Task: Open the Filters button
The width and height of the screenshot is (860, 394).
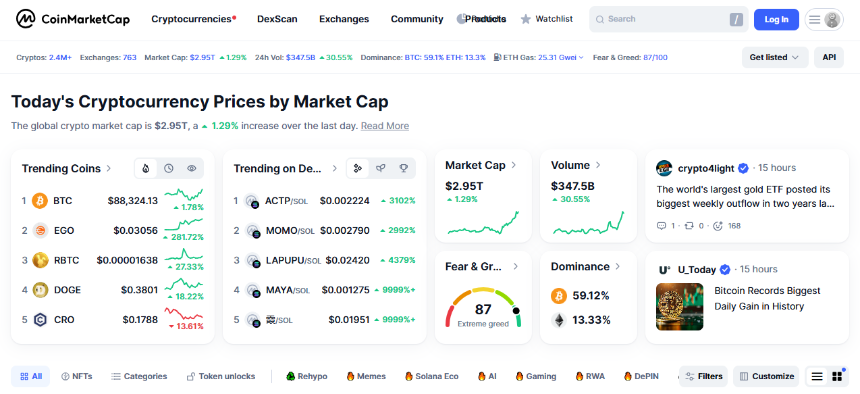Action: point(704,376)
